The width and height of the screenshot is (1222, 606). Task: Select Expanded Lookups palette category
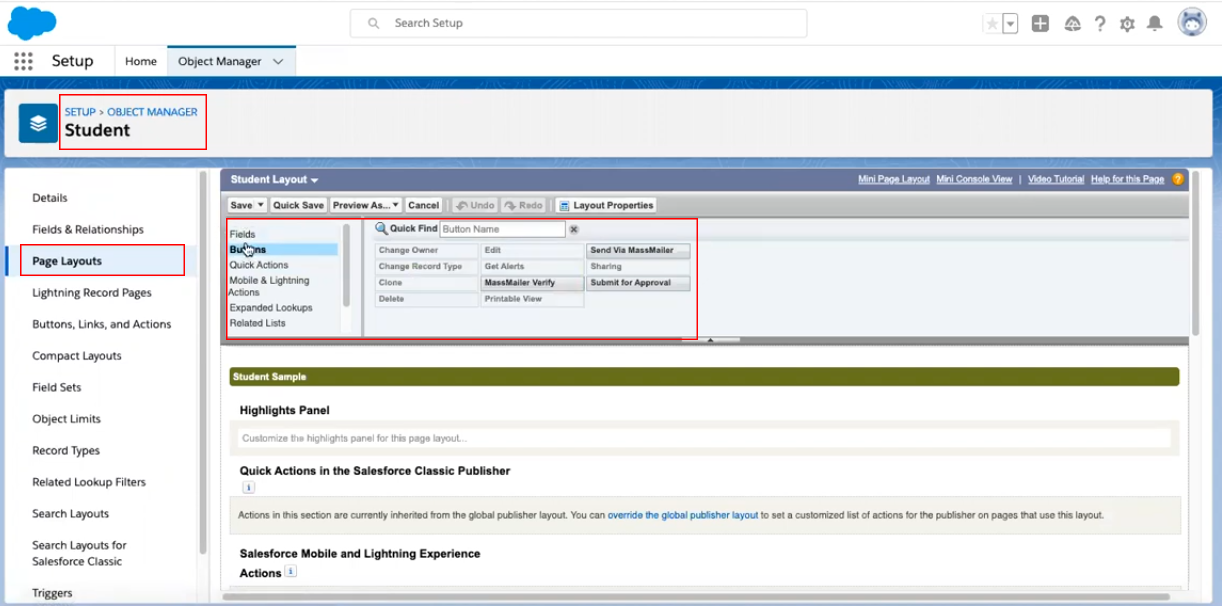271,308
